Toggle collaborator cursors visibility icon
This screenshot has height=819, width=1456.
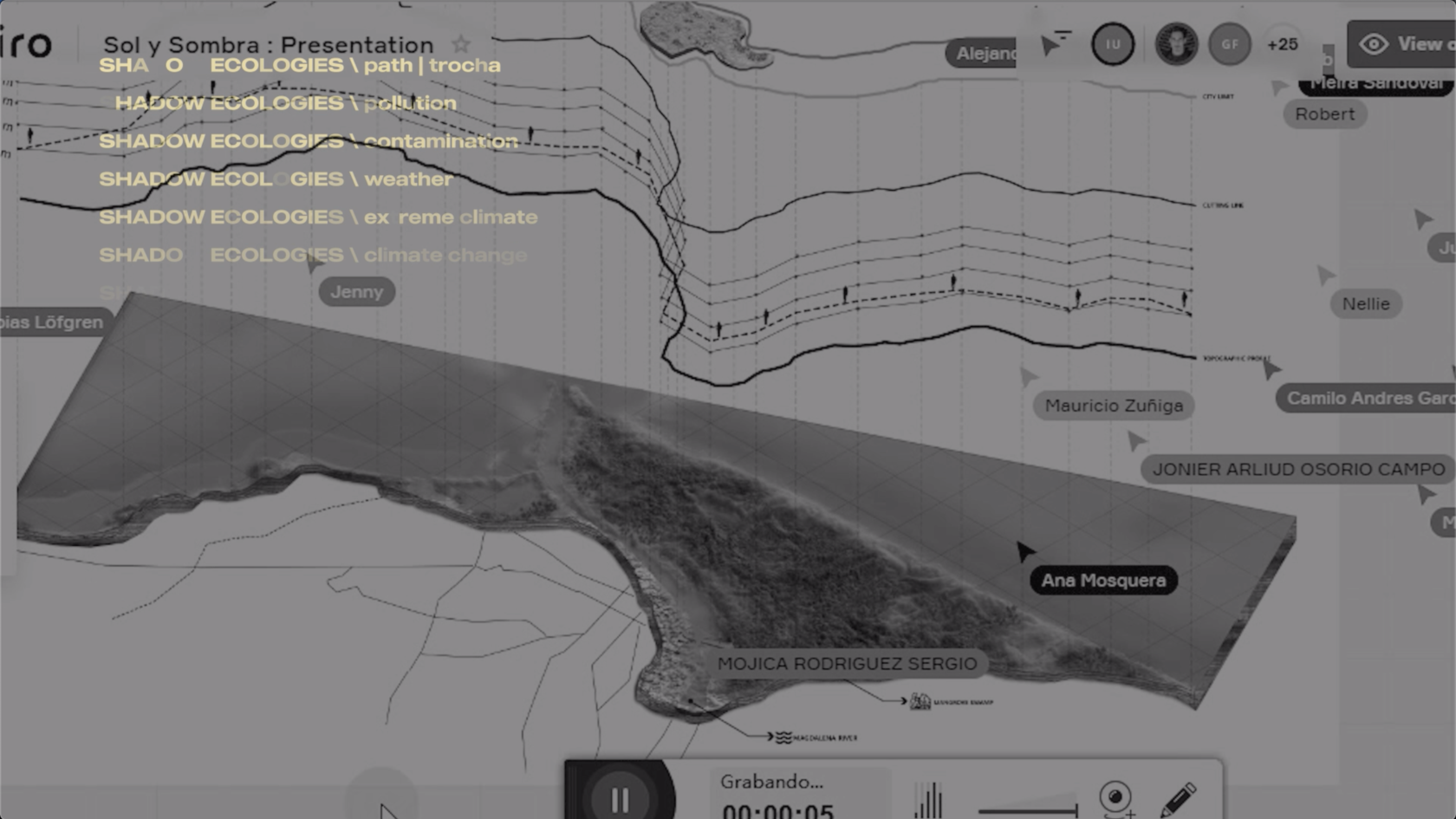(x=1055, y=43)
